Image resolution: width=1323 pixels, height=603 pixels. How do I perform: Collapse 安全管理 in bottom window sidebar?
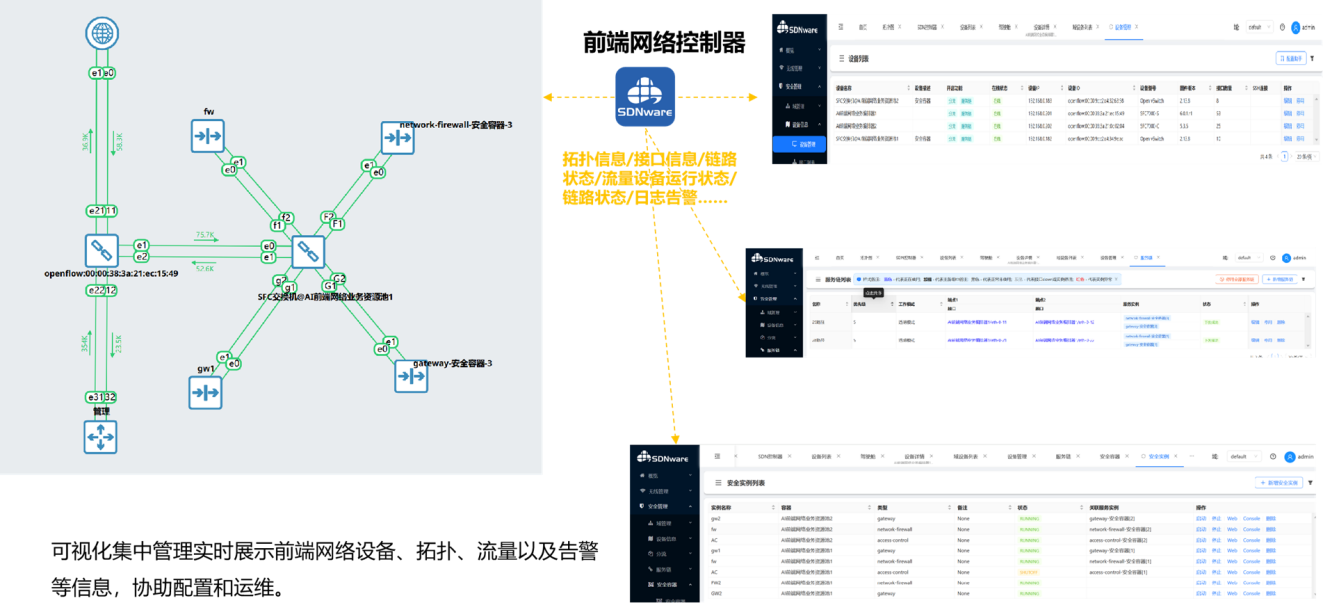(664, 506)
